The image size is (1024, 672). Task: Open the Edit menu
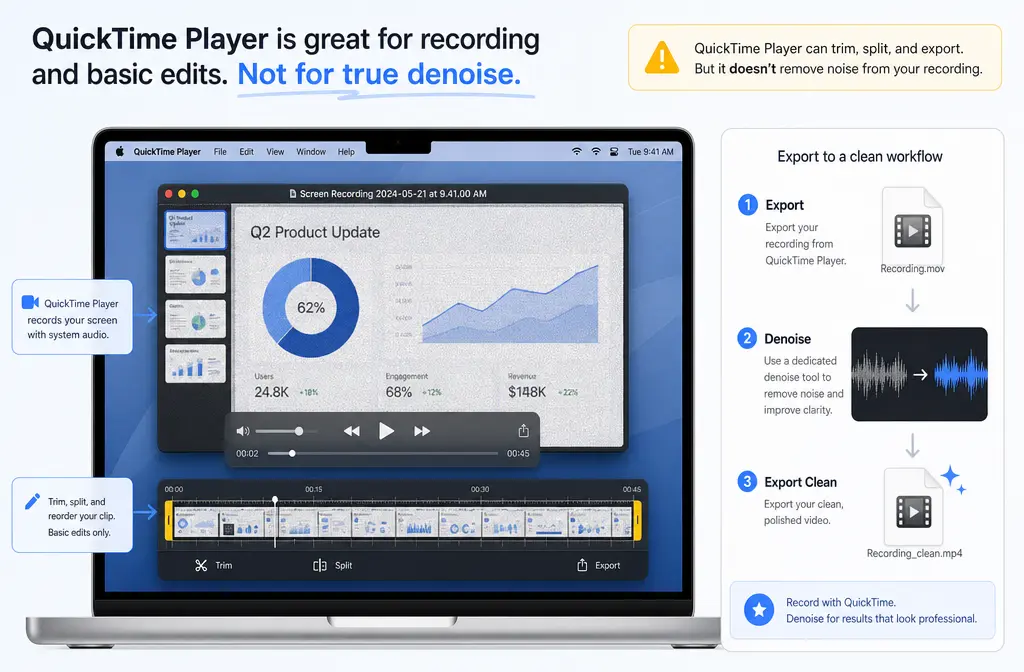tap(246, 152)
